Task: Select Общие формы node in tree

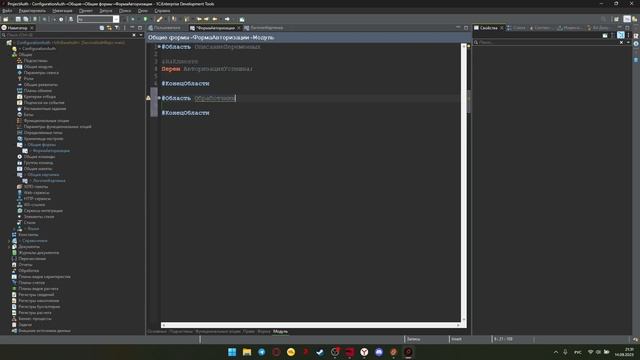Action: pos(42,144)
